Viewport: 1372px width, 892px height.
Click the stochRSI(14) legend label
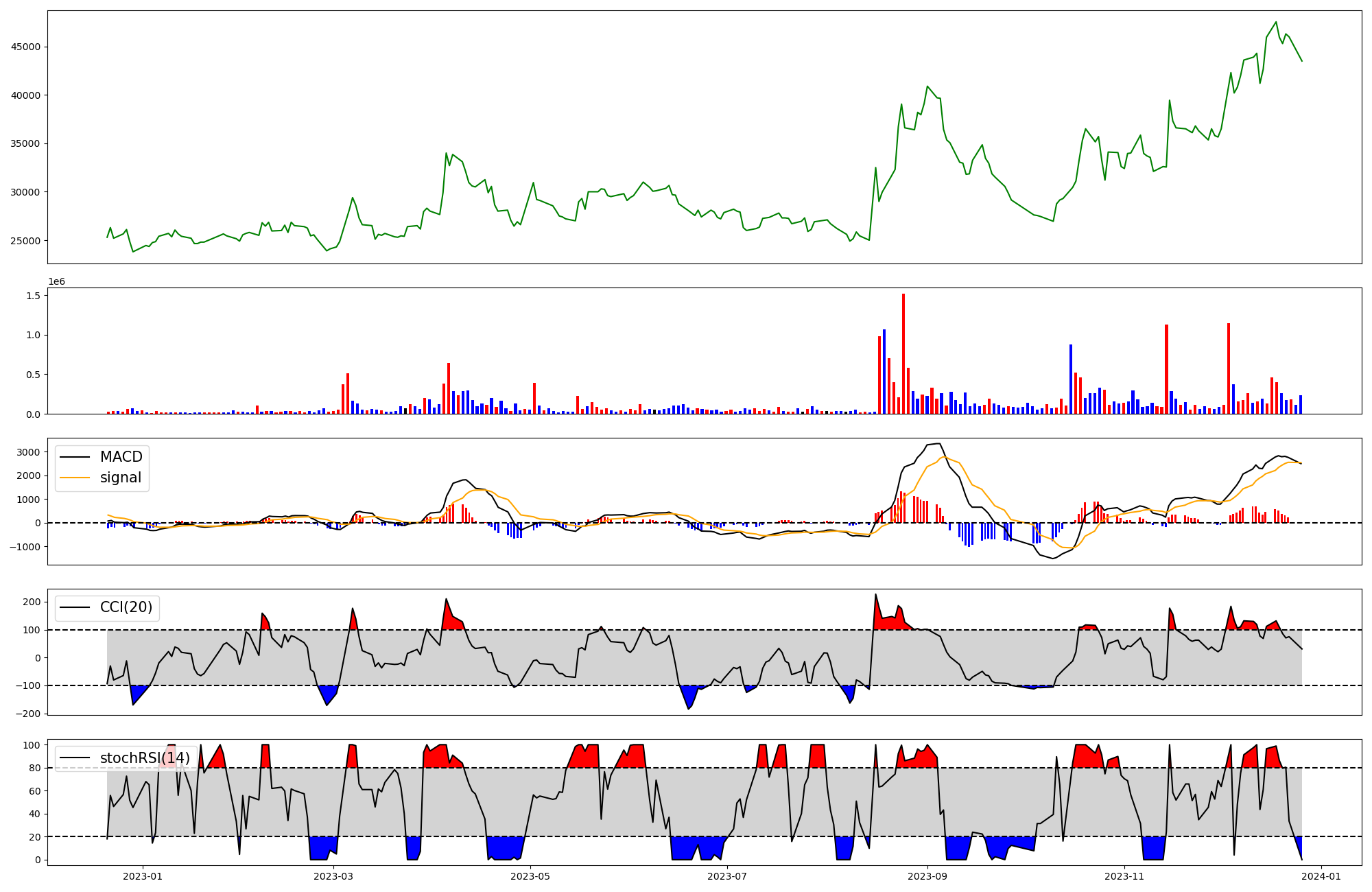coord(145,758)
